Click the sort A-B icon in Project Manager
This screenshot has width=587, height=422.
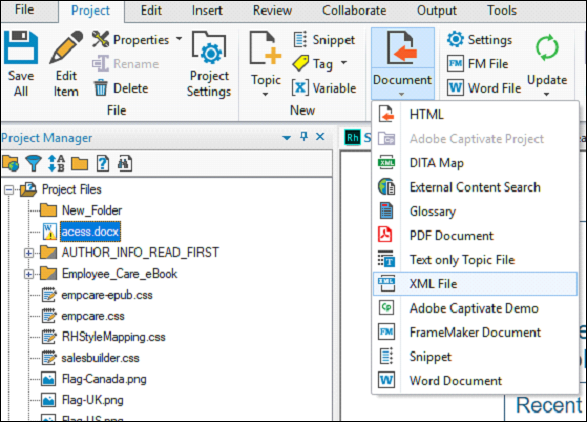56,164
